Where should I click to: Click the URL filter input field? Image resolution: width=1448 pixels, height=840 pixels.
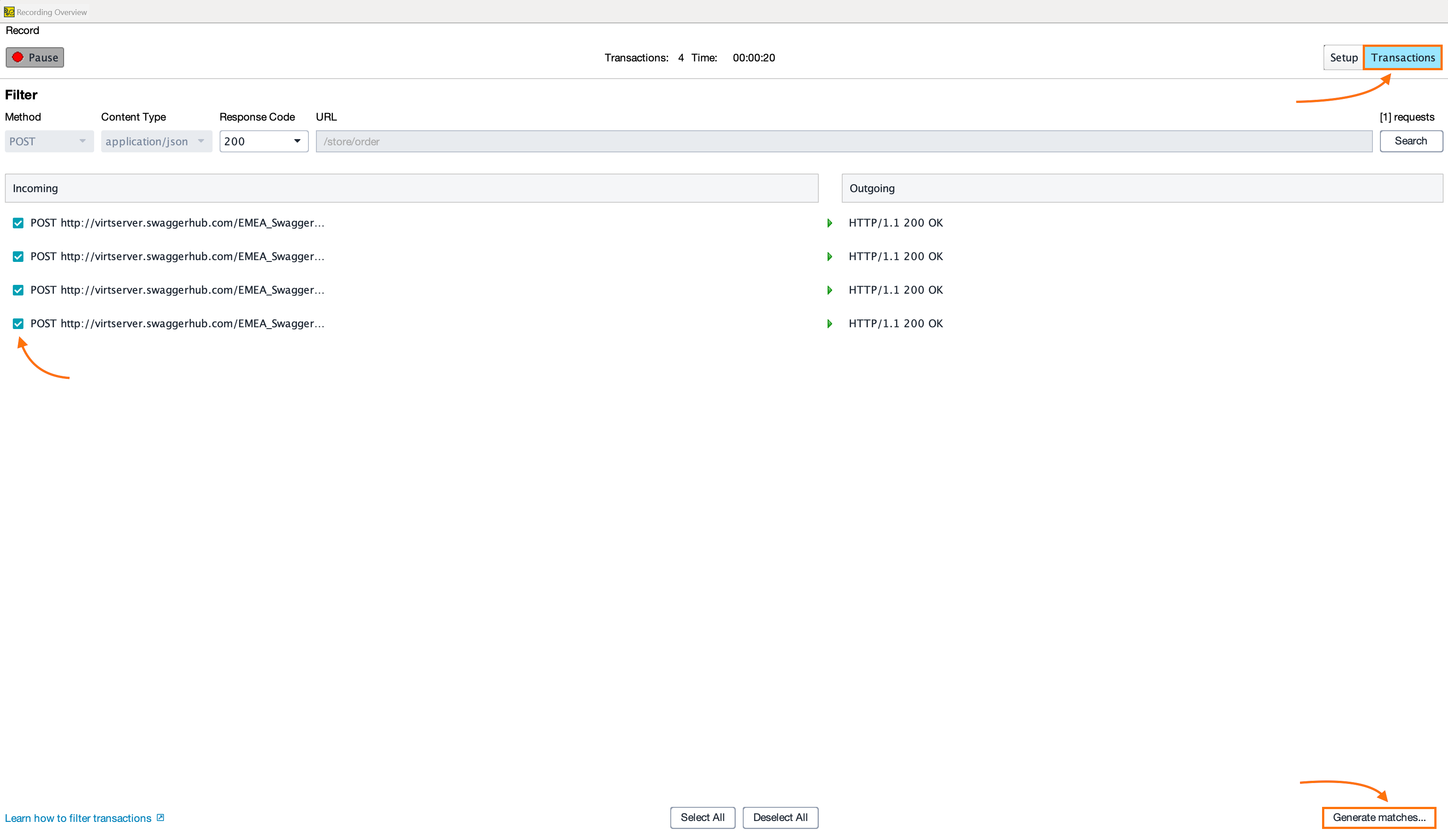point(844,141)
